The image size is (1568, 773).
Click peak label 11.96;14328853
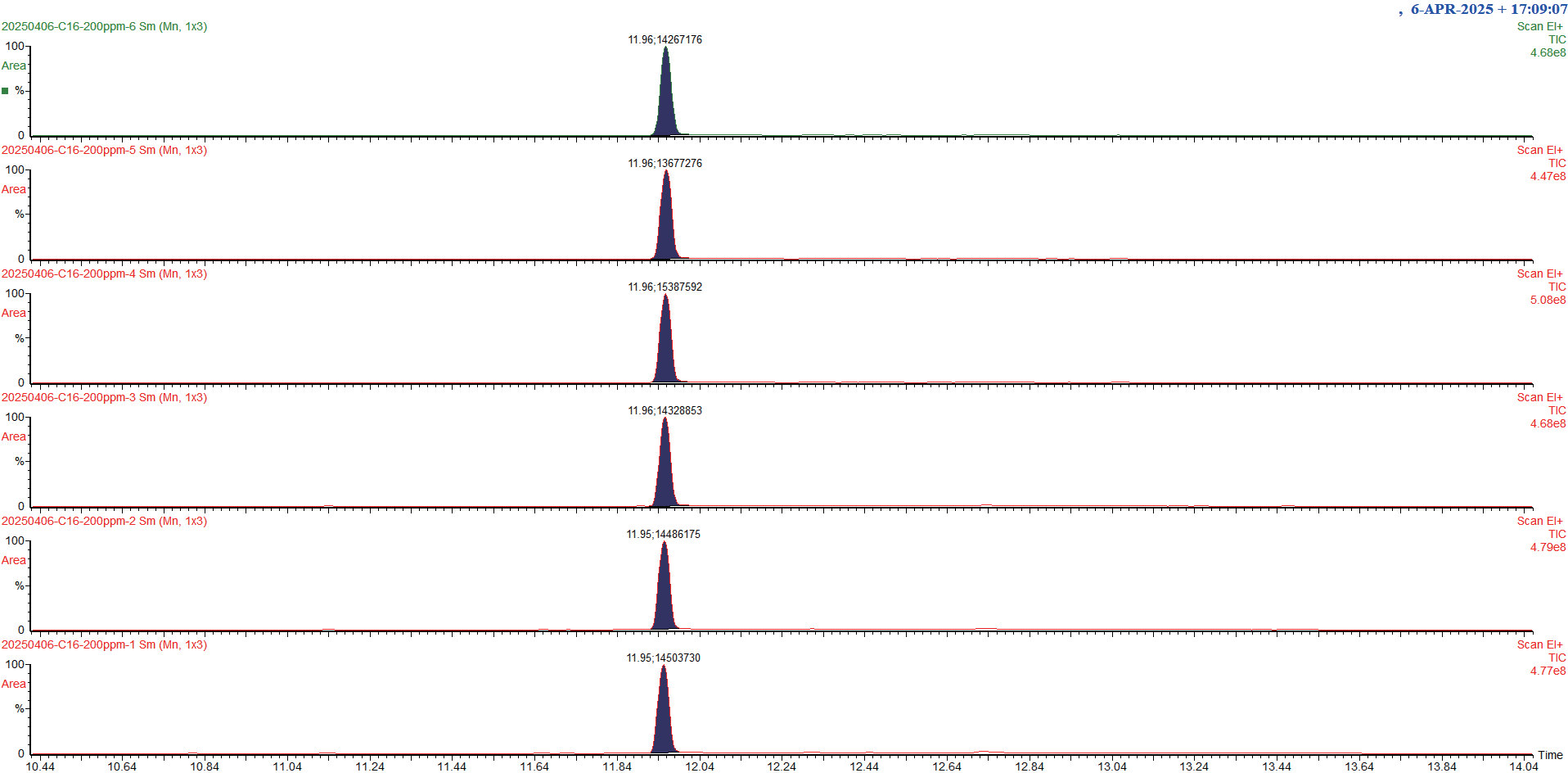(x=665, y=410)
